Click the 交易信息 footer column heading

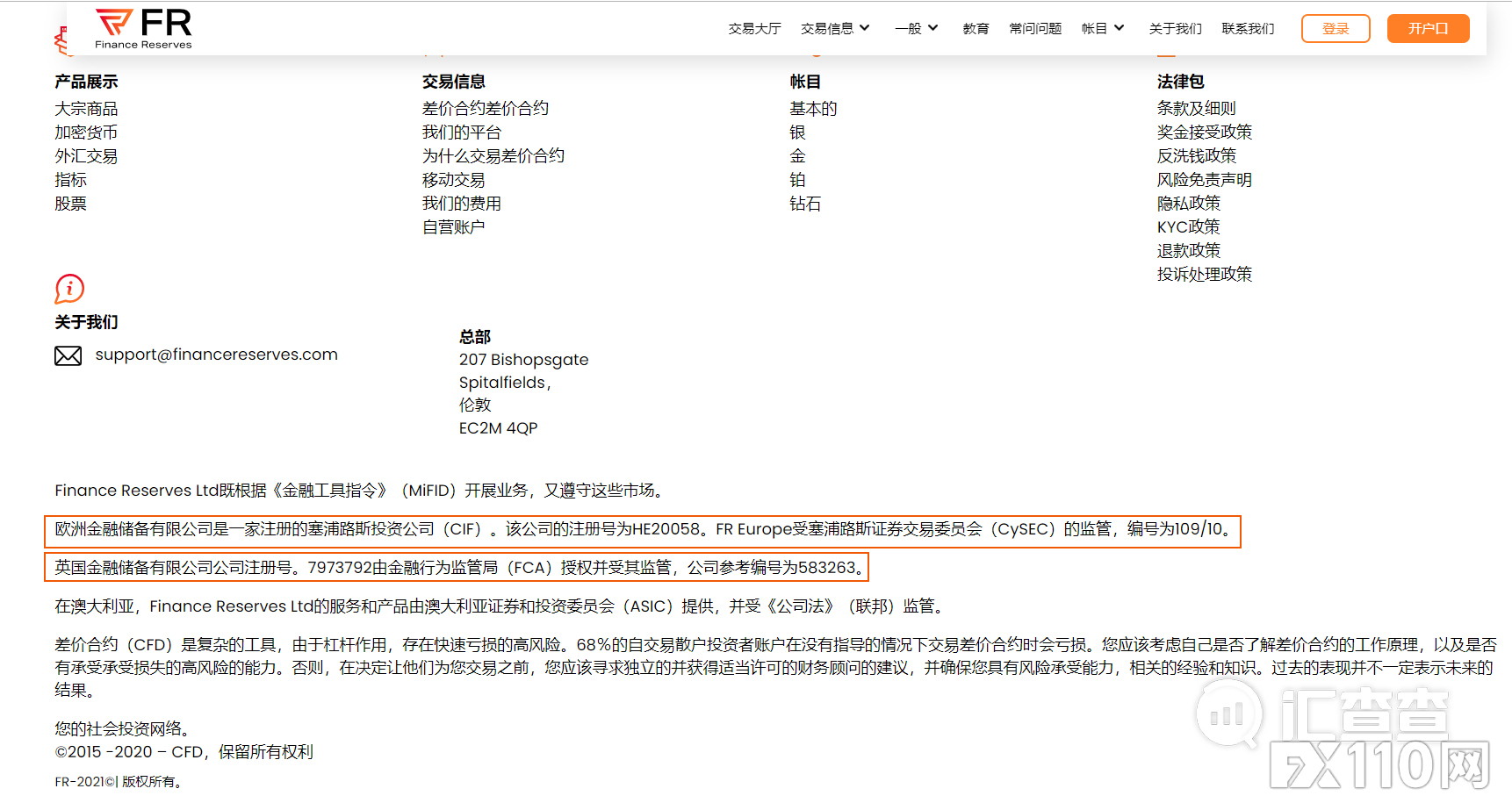pos(453,82)
